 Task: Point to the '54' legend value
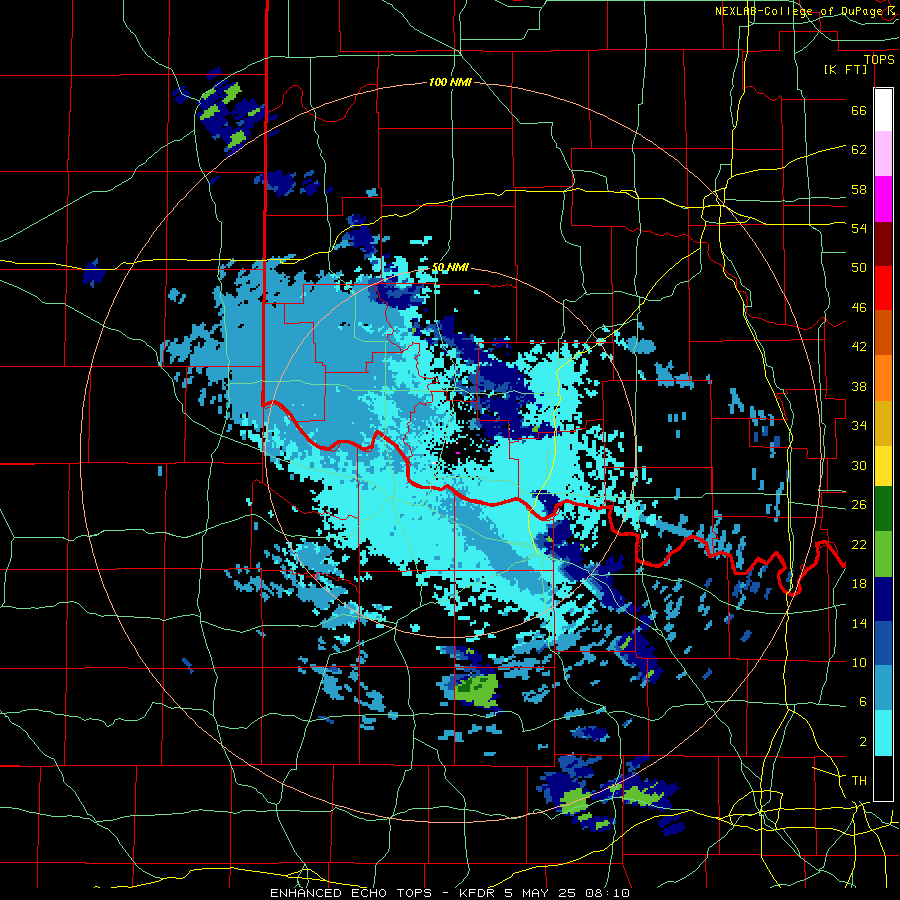tap(859, 228)
